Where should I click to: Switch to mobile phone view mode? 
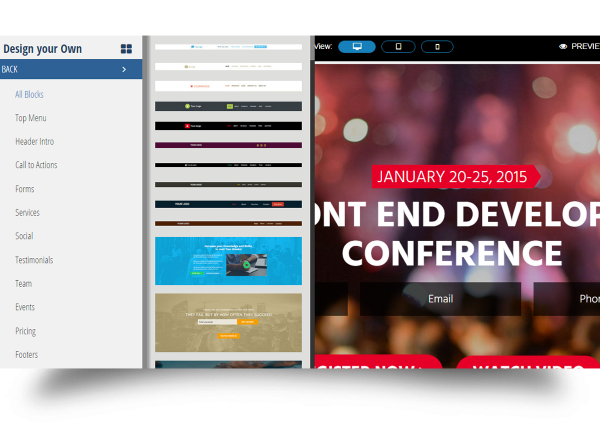click(437, 47)
